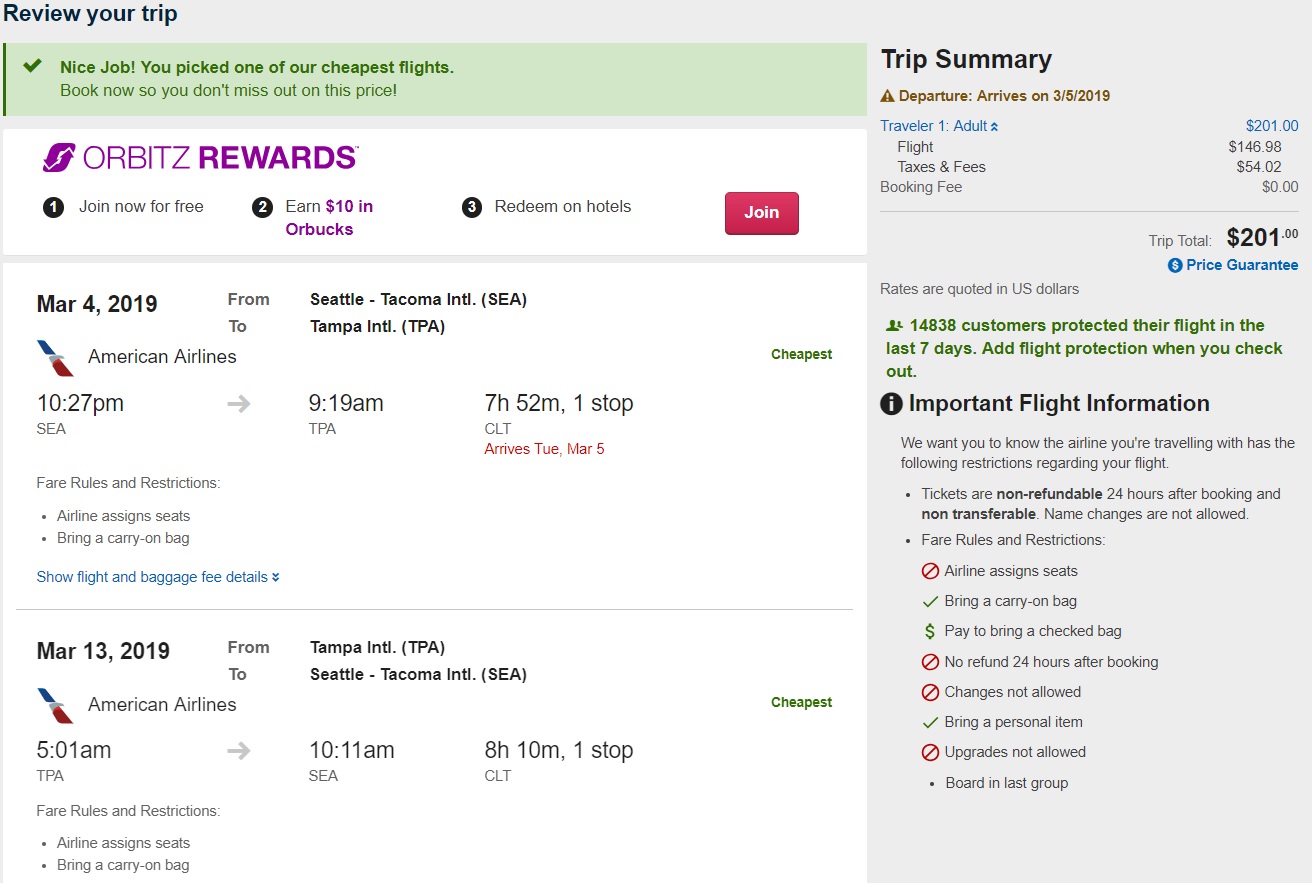The image size is (1312, 883).
Task: Click the Price Guarantee dollar icon
Action: click(x=1175, y=265)
